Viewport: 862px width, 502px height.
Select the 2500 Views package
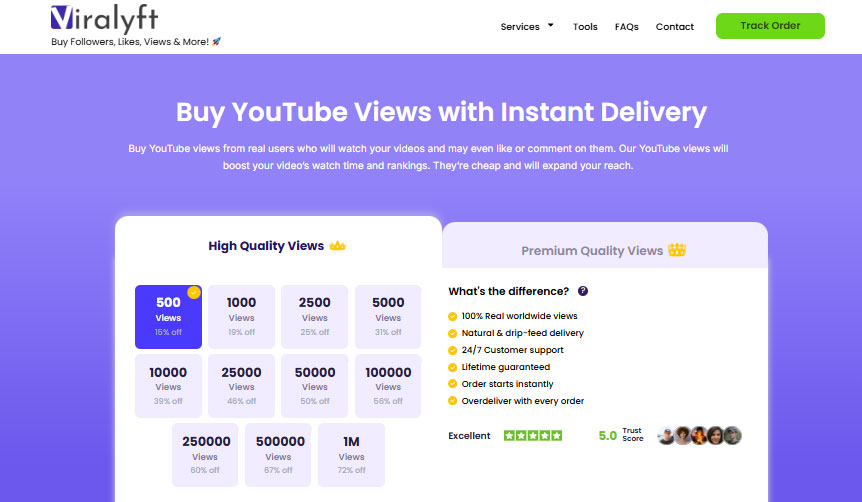314,317
